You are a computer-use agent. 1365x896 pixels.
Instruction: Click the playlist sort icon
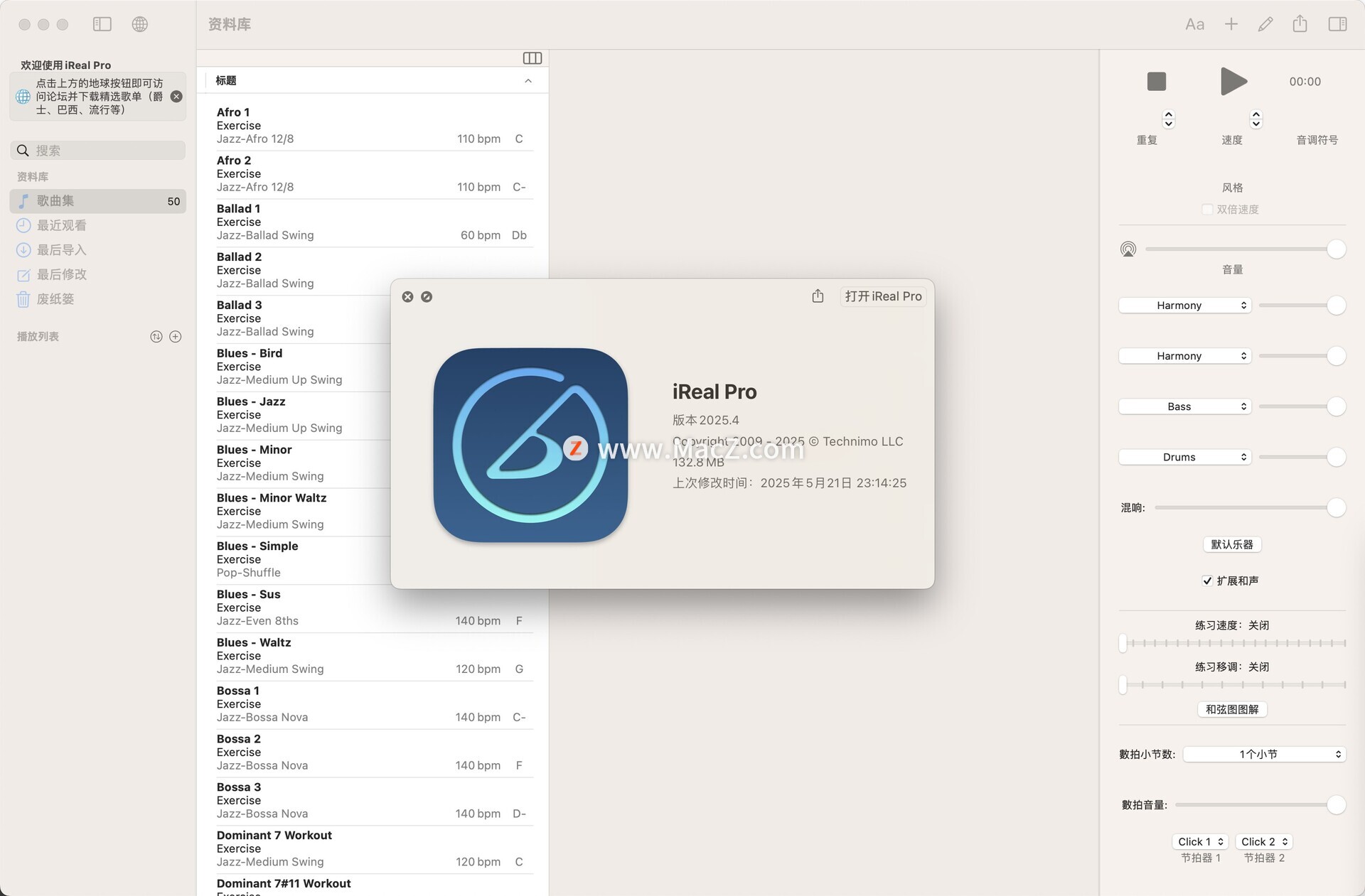156,337
